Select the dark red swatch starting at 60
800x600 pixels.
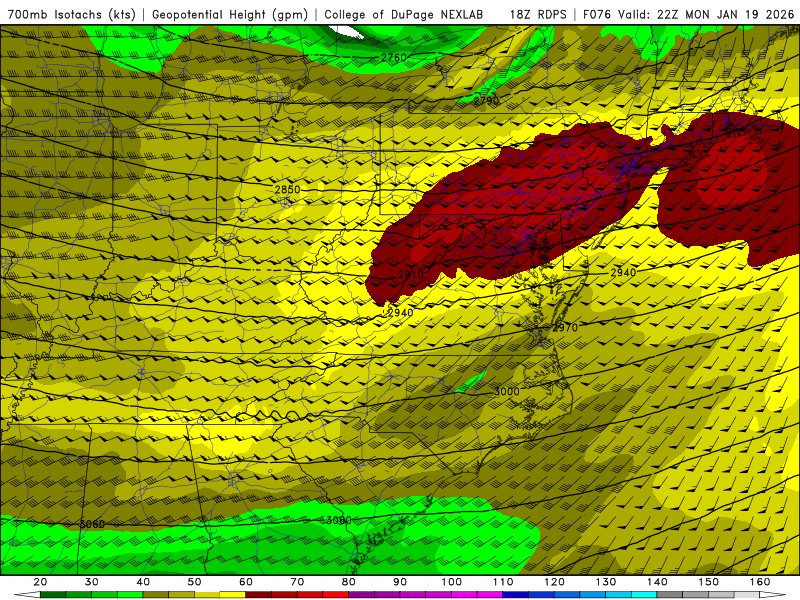click(x=259, y=594)
